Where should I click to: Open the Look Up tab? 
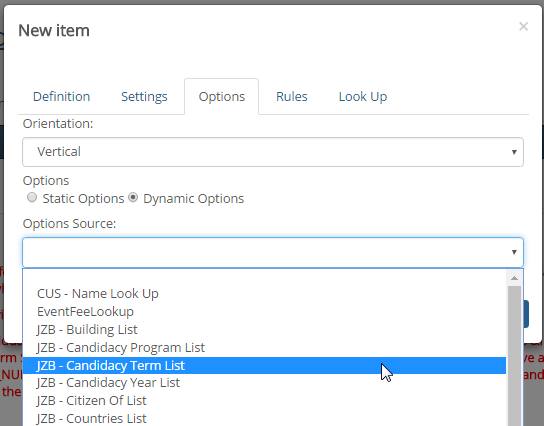coord(363,96)
